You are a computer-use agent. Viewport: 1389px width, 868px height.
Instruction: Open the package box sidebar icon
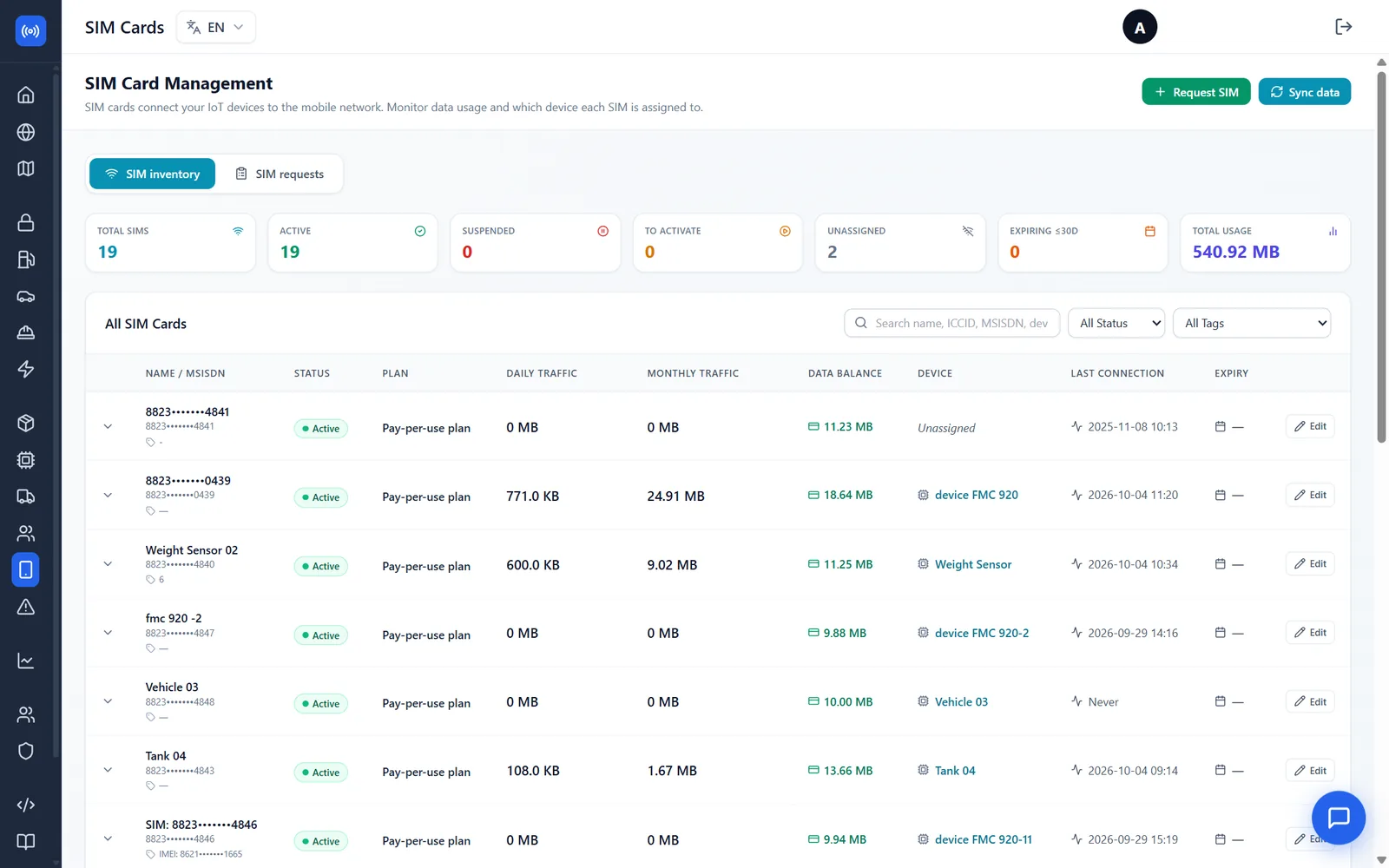point(26,424)
